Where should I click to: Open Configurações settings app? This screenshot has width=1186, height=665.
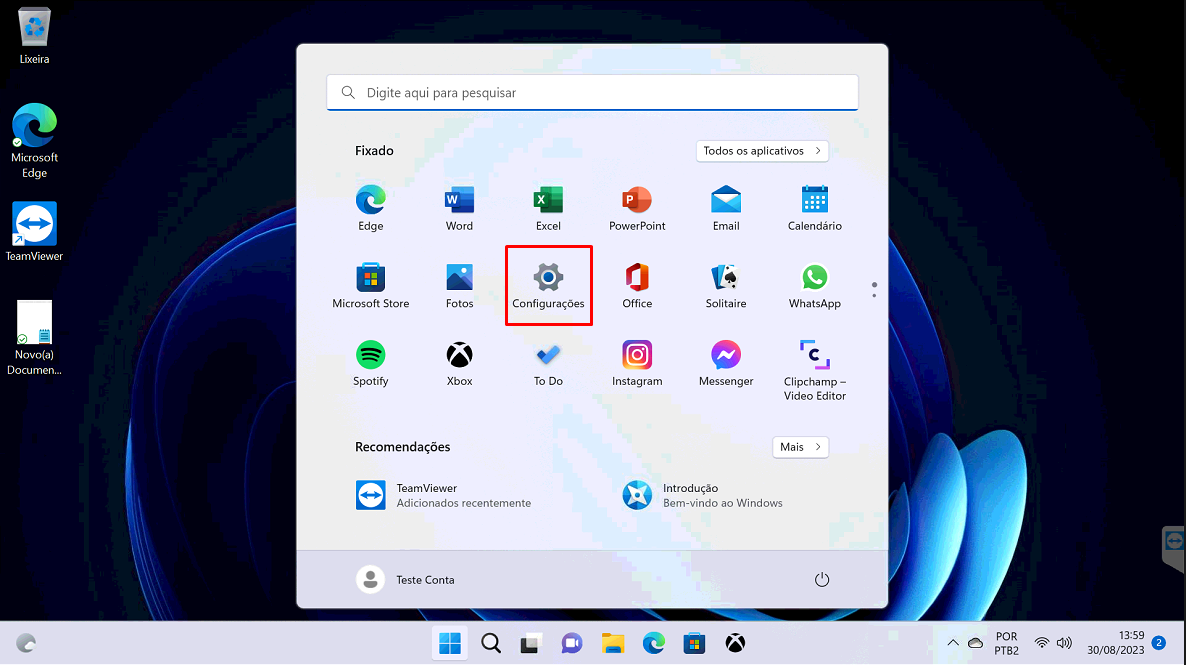548,286
